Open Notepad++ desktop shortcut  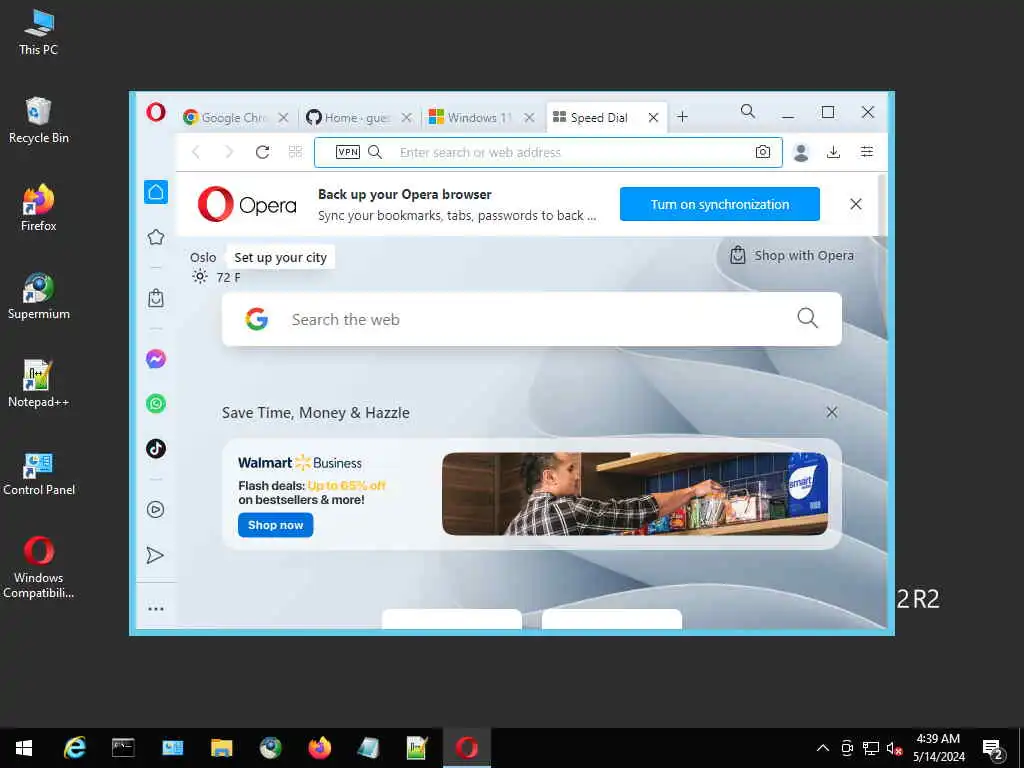coord(39,384)
